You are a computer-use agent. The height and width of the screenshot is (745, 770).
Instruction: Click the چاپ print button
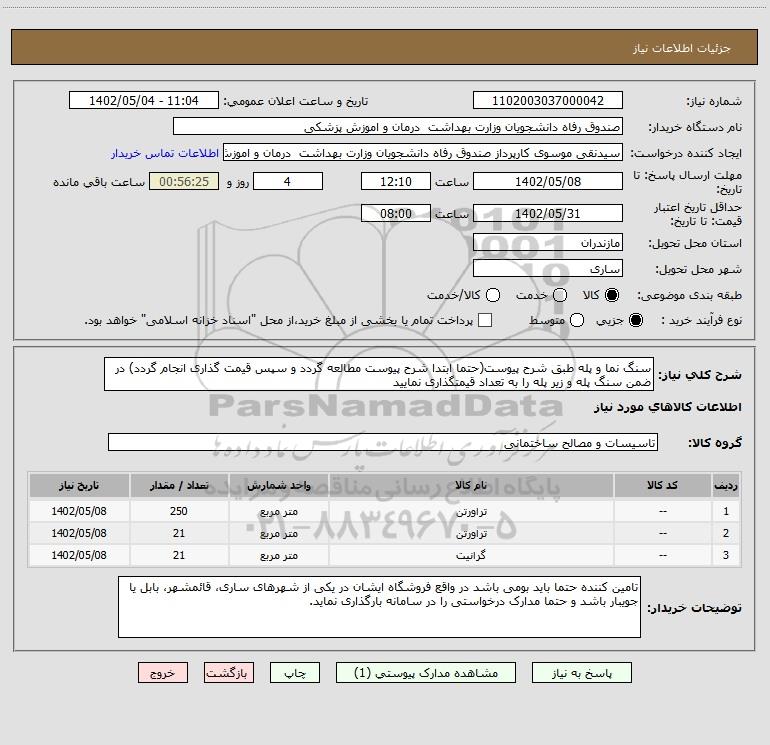295,673
